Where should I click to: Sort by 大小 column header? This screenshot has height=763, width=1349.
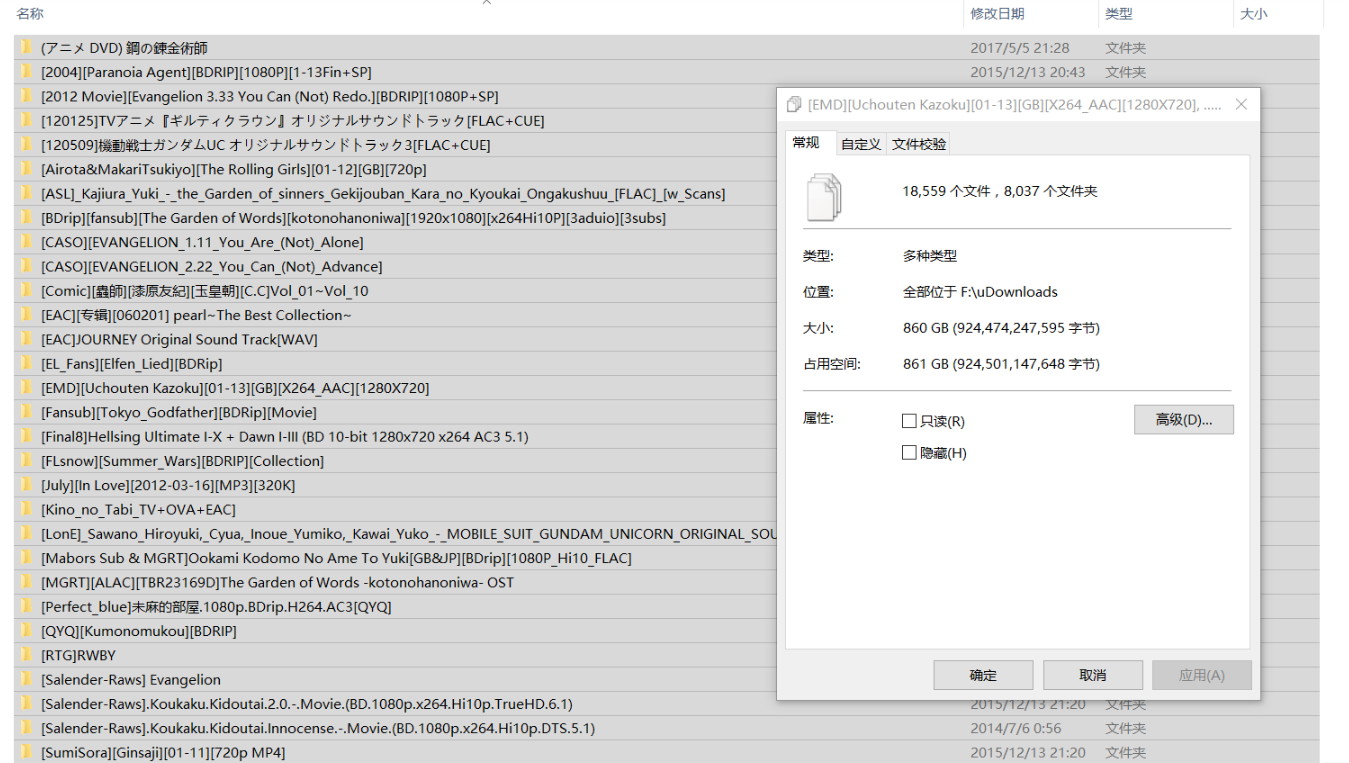click(1254, 14)
